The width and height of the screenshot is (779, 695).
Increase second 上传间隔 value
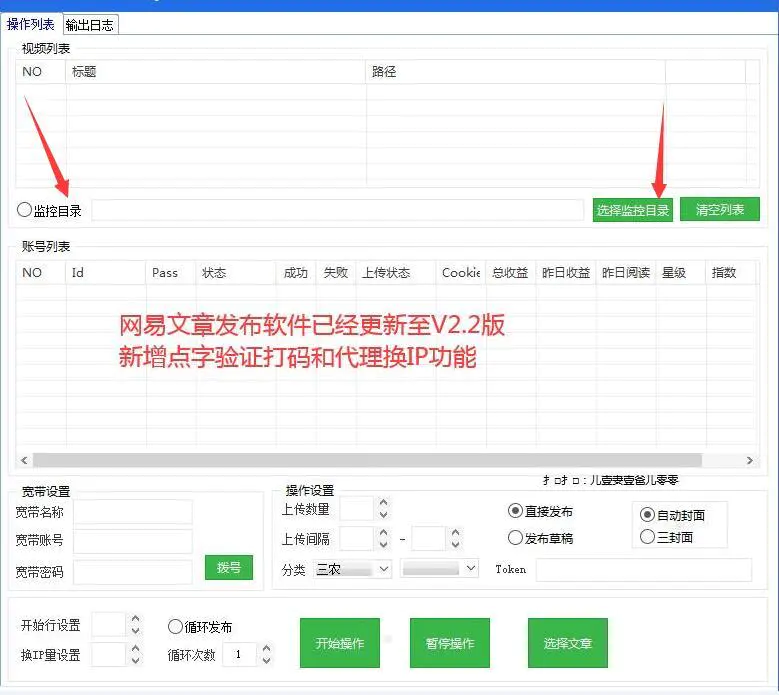(456, 533)
